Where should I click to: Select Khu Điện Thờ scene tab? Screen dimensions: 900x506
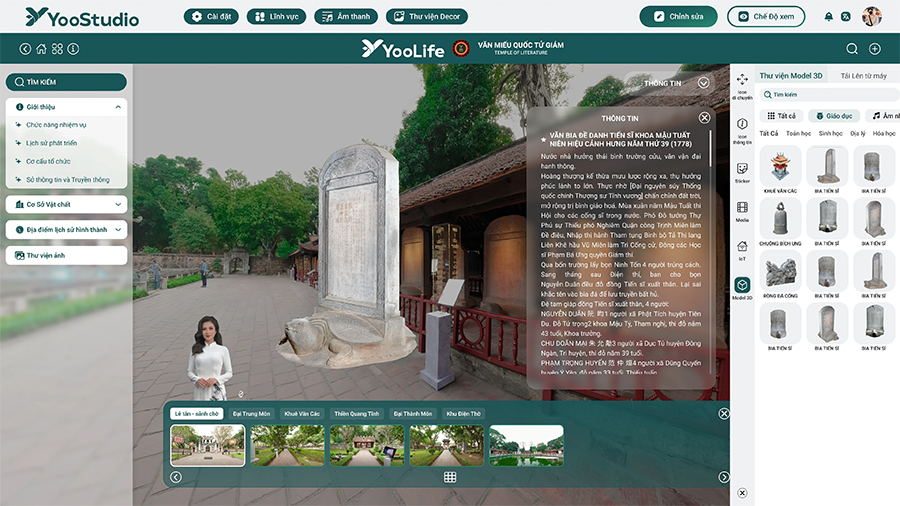click(463, 414)
